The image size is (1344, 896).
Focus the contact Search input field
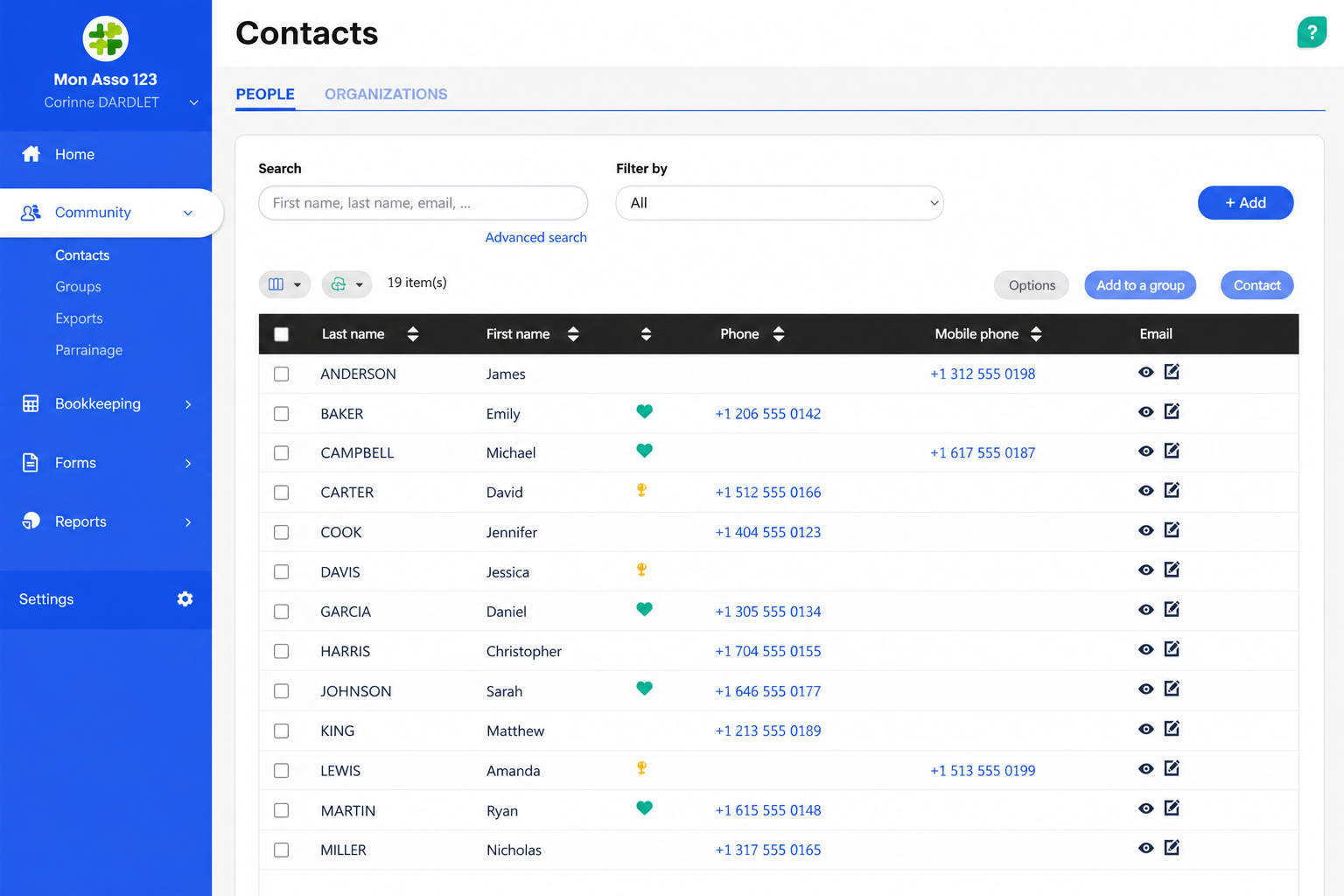[423, 203]
